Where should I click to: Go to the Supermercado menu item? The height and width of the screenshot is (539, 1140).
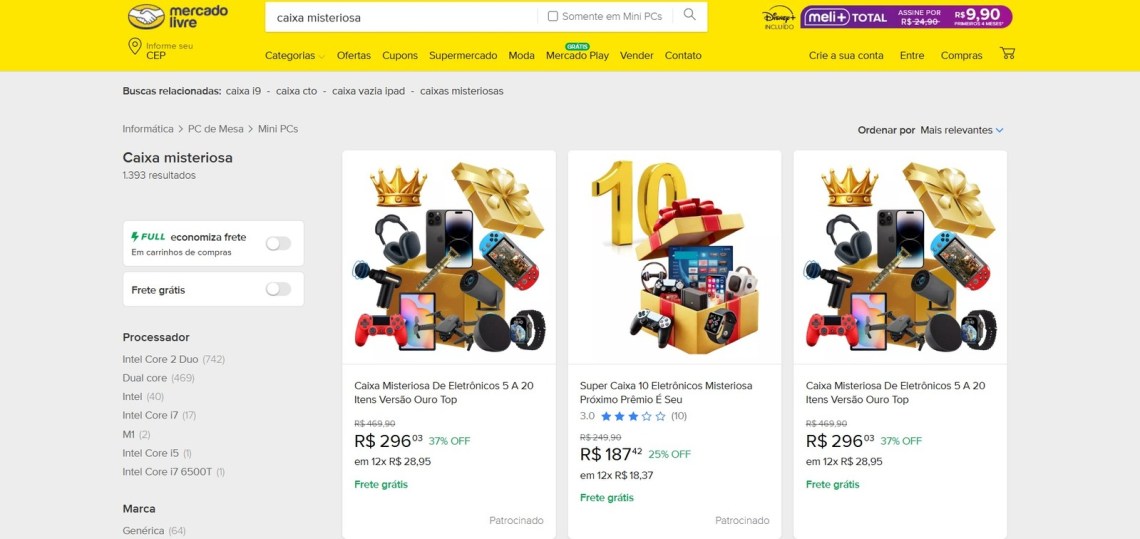[x=463, y=56]
